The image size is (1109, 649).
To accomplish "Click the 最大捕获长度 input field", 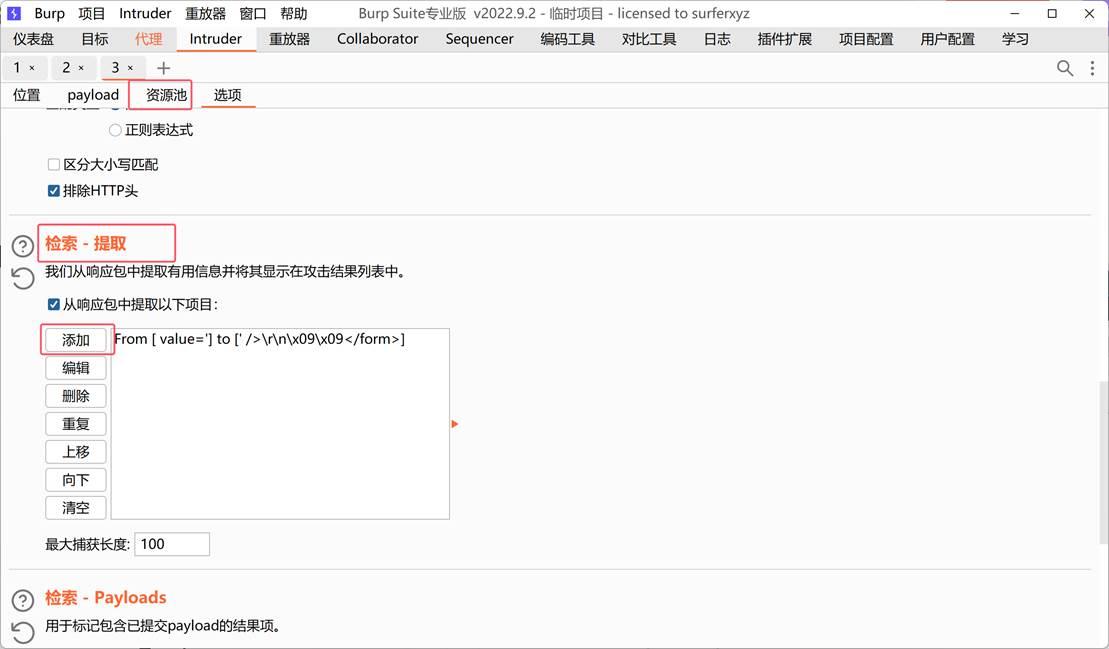I will click(172, 544).
